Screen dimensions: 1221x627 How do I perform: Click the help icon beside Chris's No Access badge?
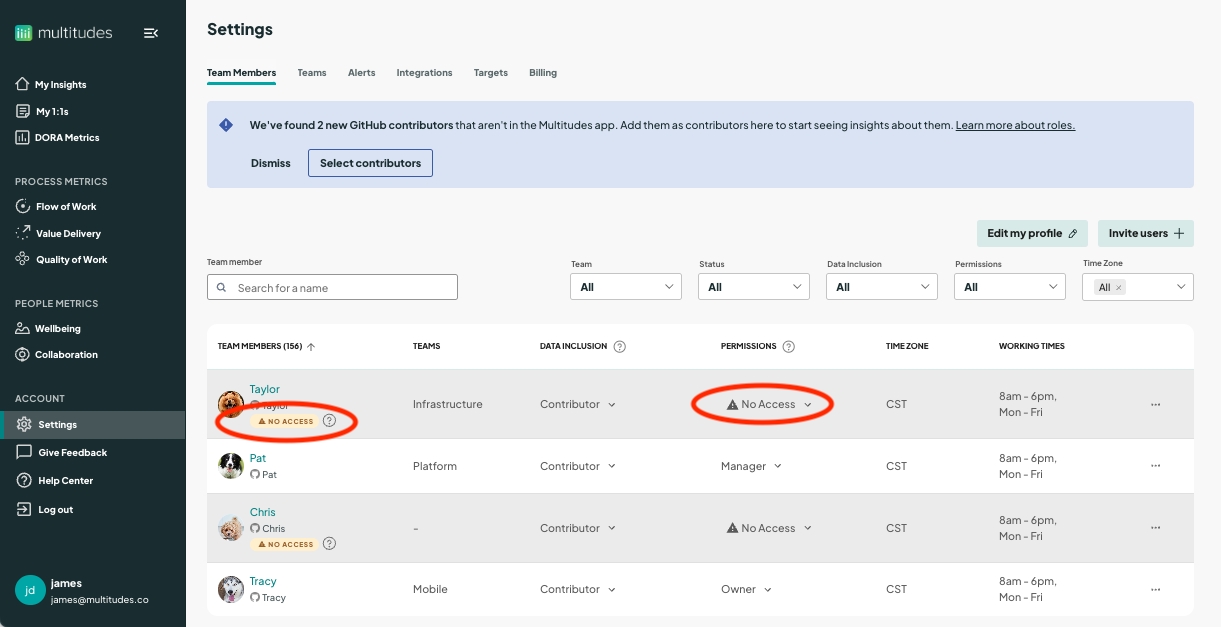tap(329, 544)
